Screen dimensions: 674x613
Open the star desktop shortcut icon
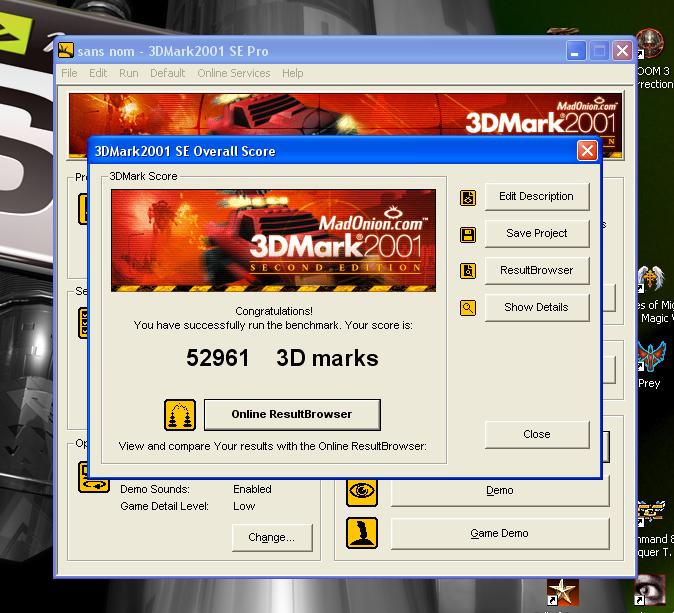[x=562, y=592]
